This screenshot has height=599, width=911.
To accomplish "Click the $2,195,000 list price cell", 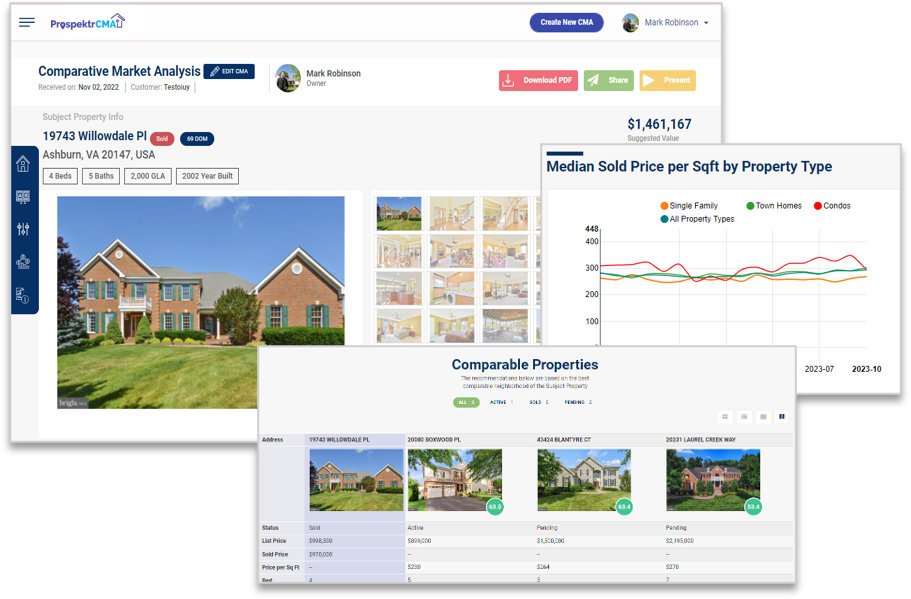I will pos(680,541).
